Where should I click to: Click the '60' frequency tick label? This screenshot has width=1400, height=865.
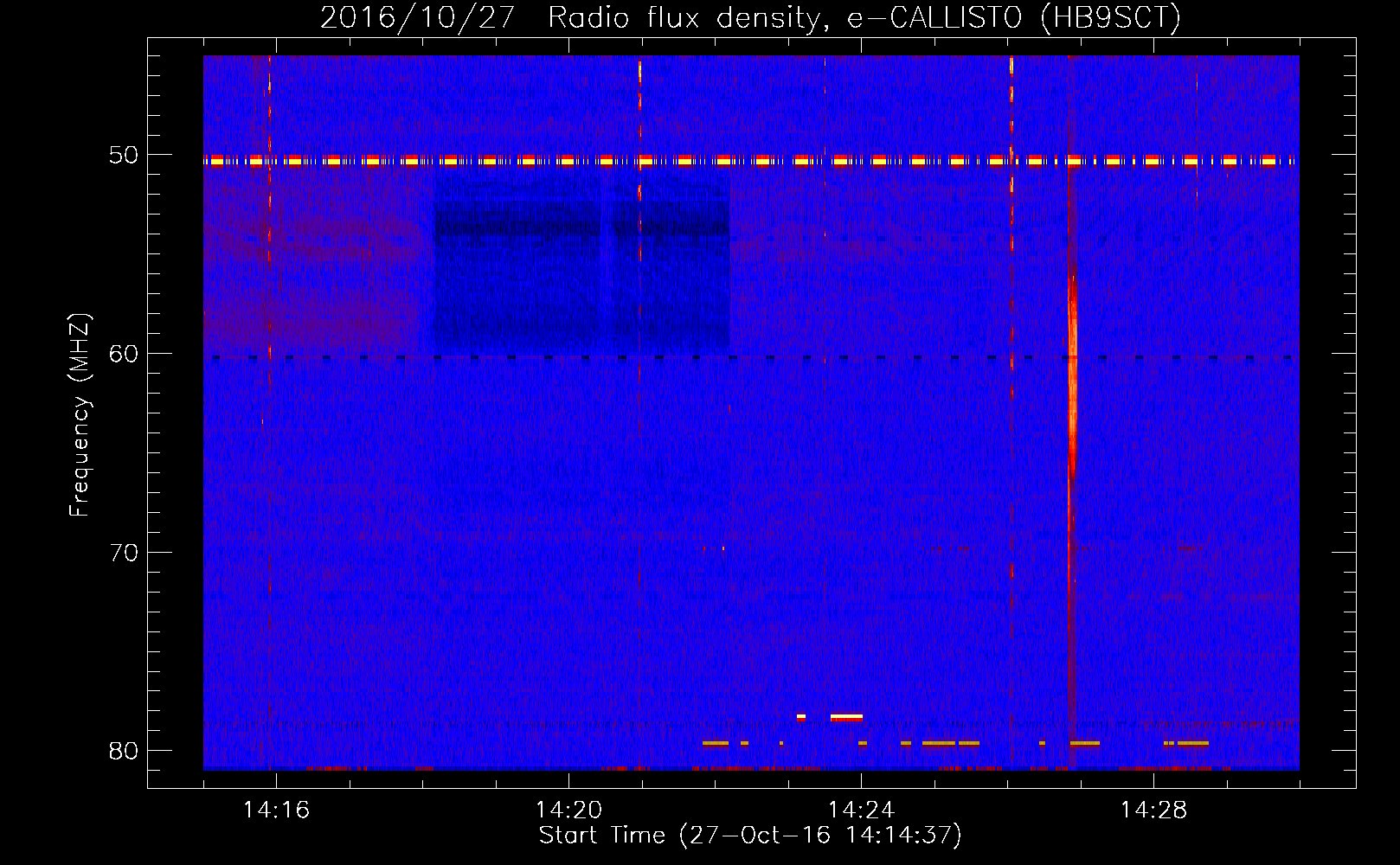point(123,354)
